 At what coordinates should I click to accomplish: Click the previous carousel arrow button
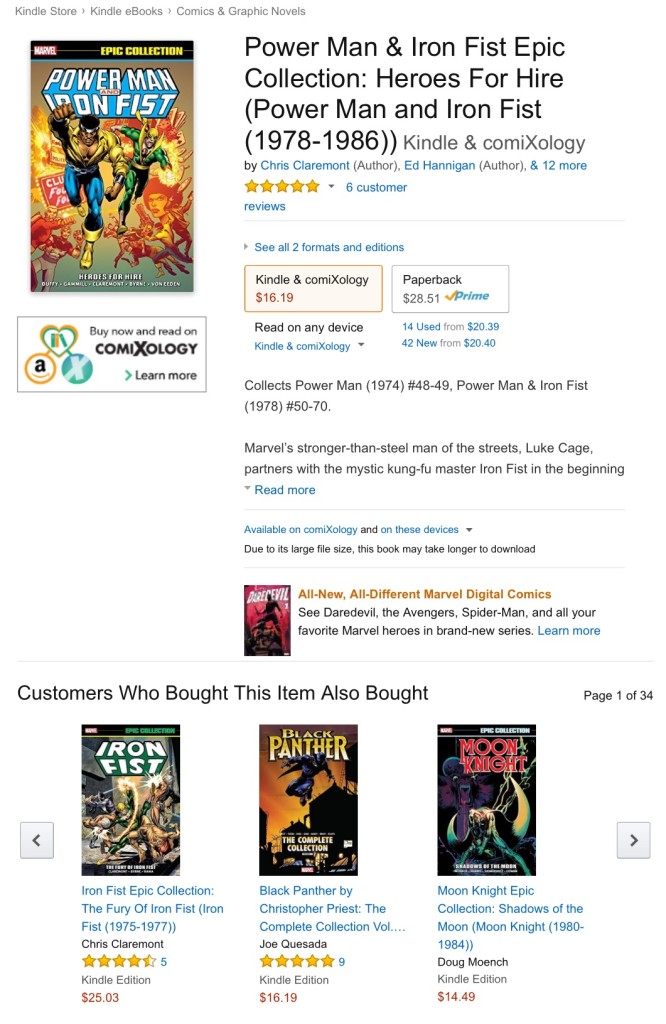[x=36, y=840]
